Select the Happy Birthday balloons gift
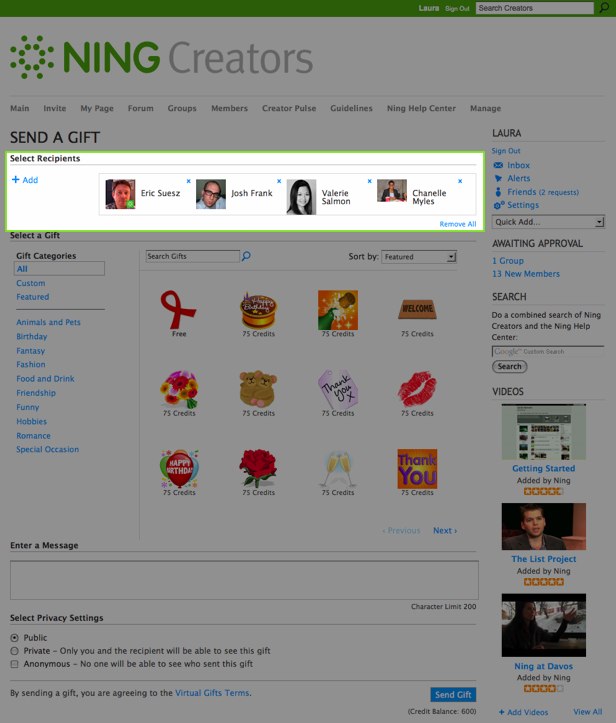Viewport: 616px width, 723px height. click(179, 468)
